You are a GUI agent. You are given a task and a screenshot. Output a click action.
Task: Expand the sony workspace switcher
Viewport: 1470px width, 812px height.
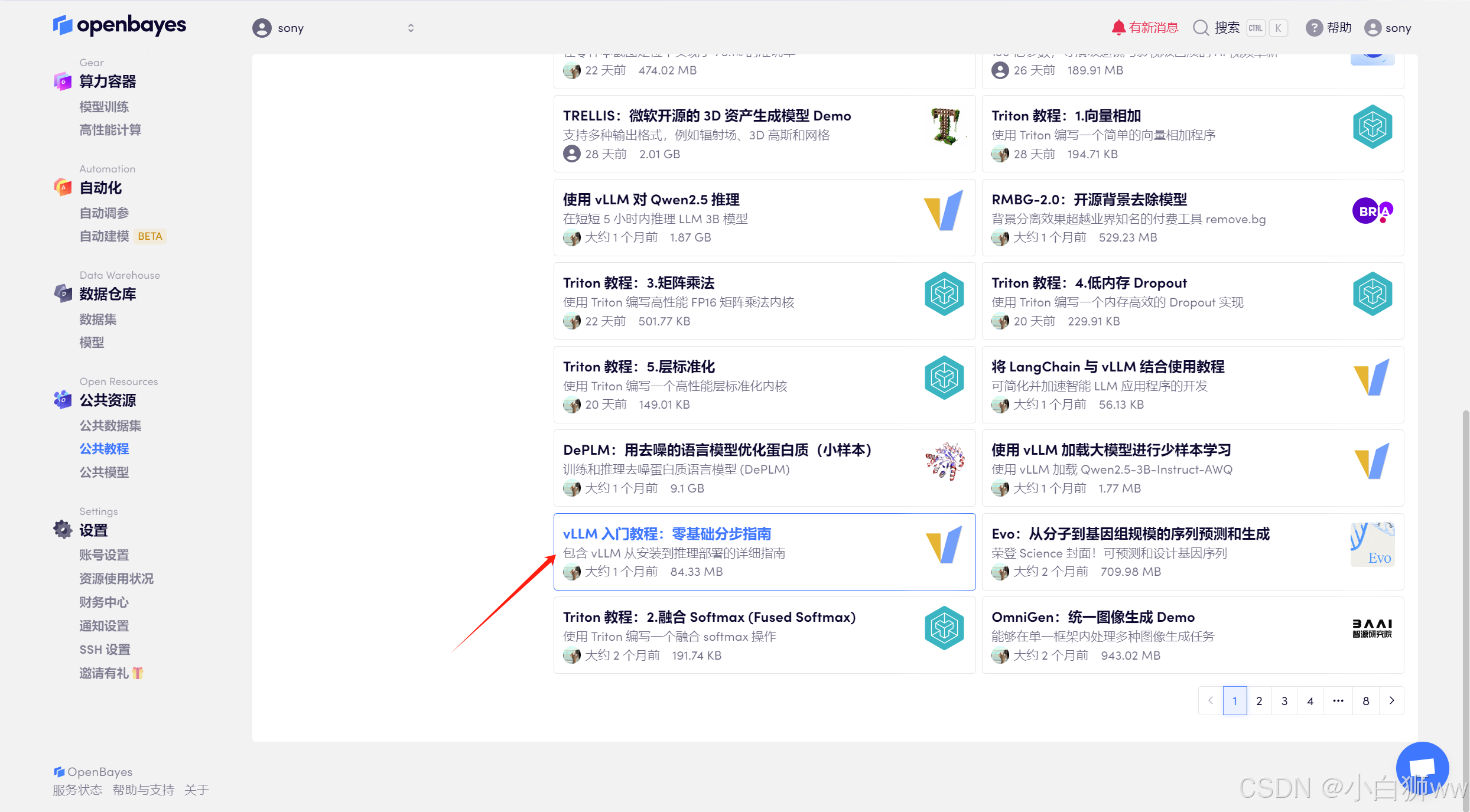coord(411,28)
